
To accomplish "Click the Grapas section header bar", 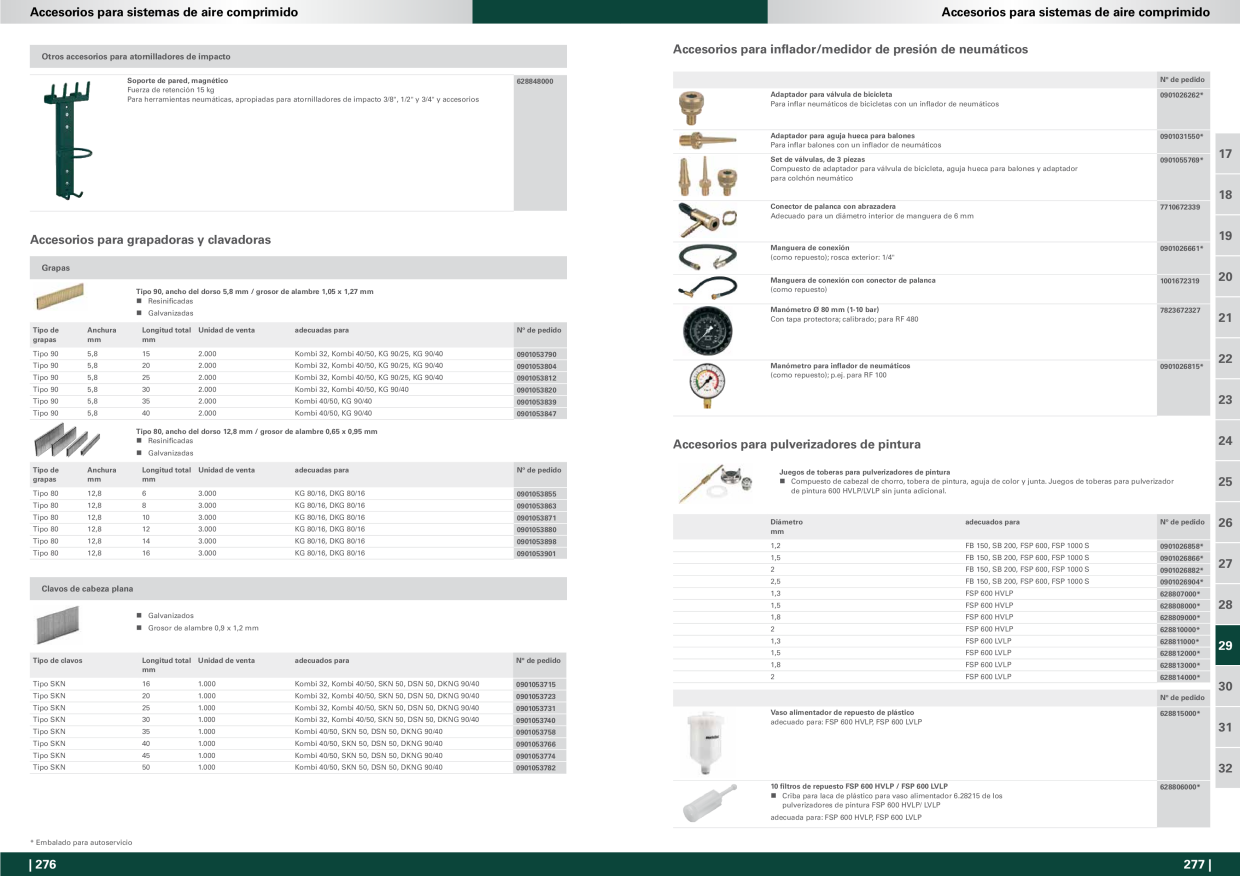I will tap(298, 268).
